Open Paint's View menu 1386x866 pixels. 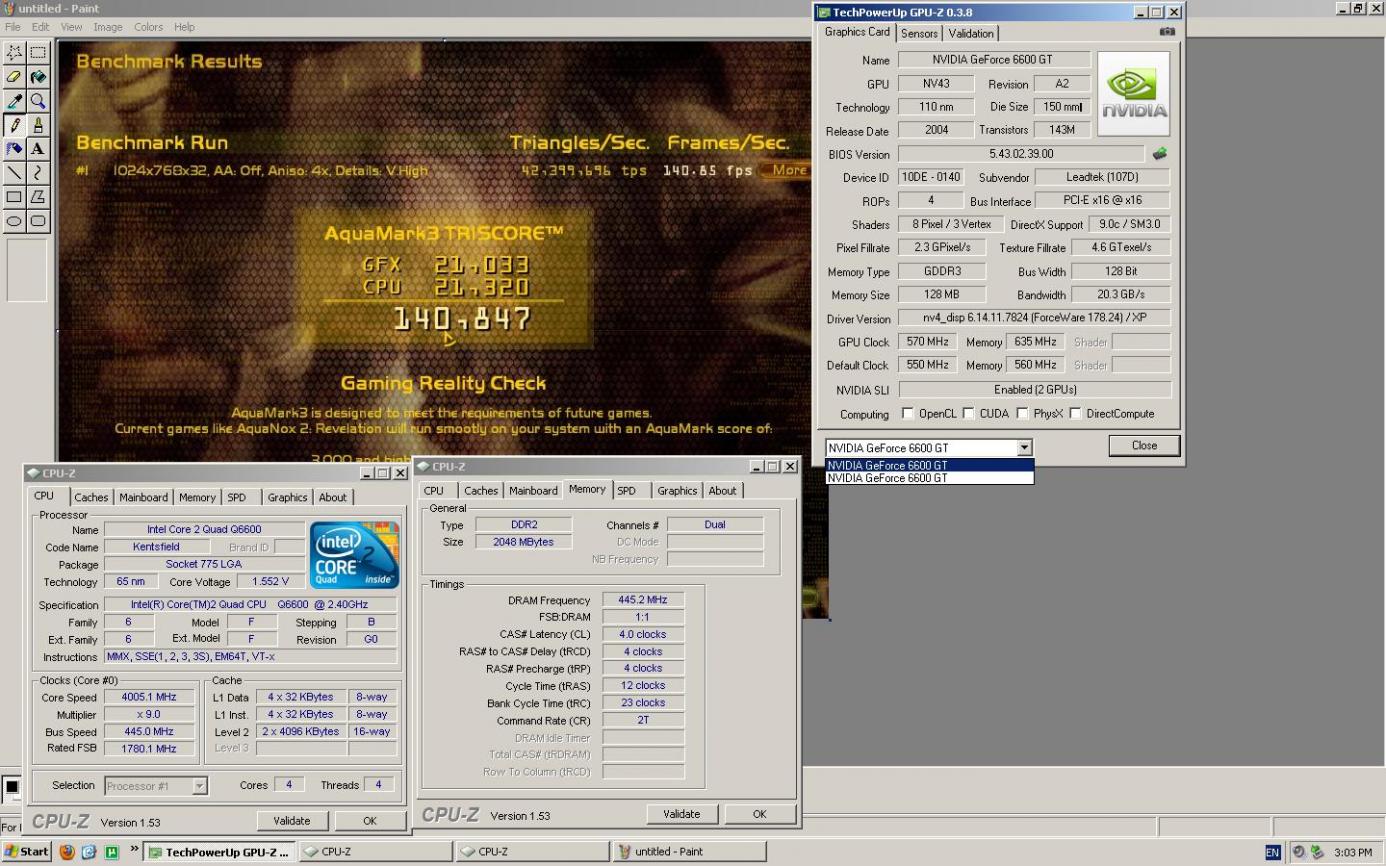71,27
